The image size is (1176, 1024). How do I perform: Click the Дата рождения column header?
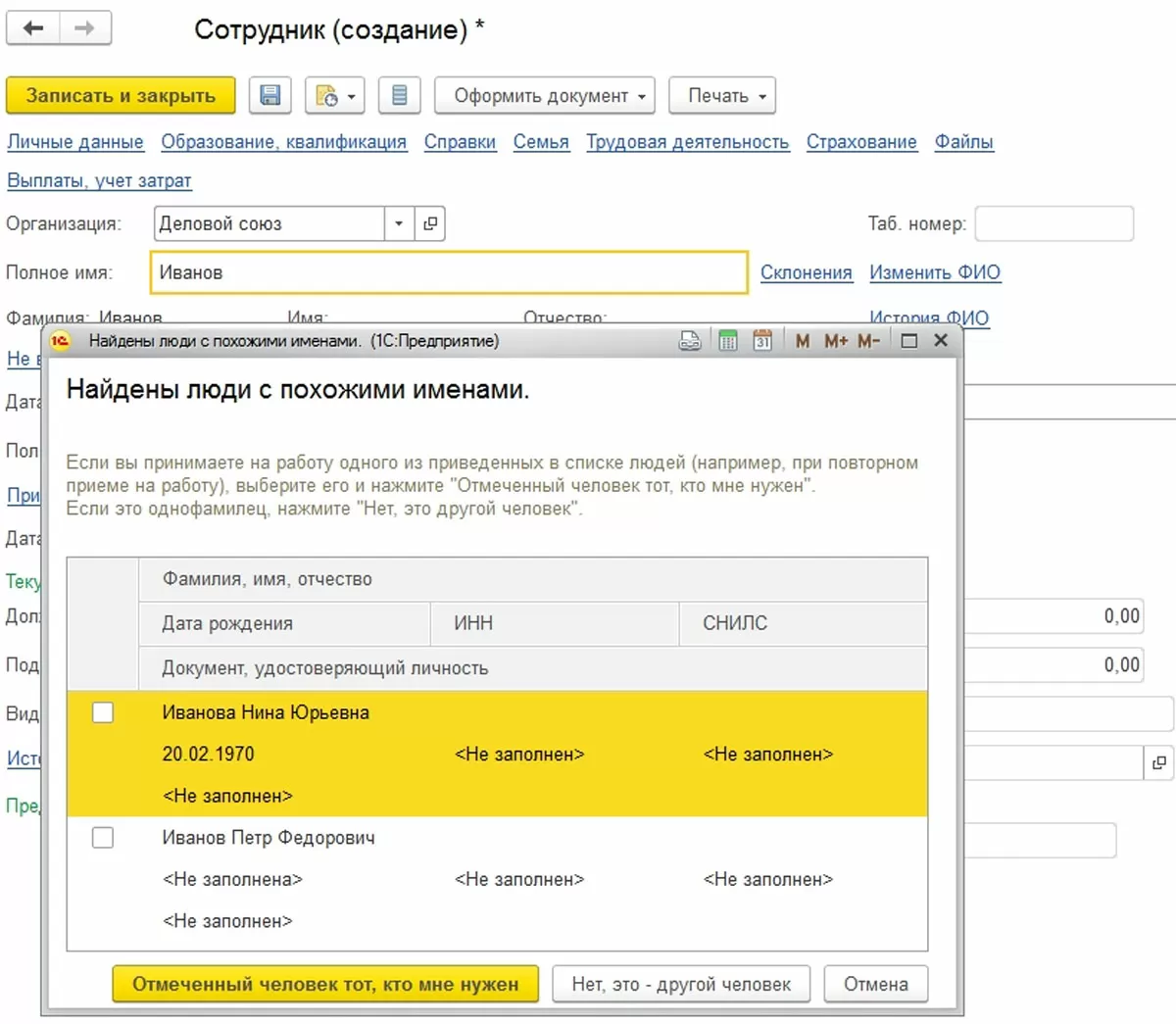pyautogui.click(x=284, y=623)
